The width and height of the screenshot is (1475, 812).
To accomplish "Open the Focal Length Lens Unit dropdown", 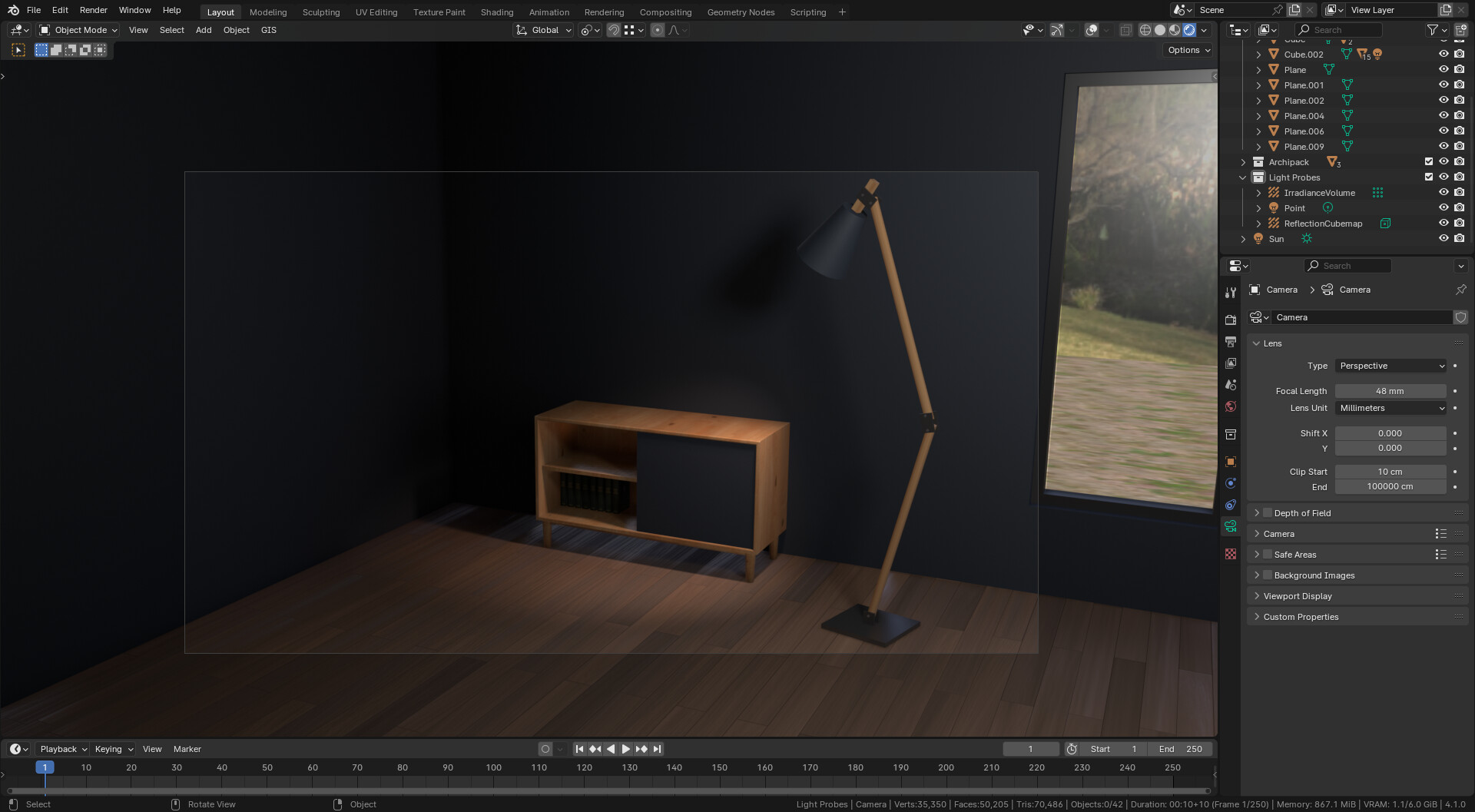I will pos(1390,408).
